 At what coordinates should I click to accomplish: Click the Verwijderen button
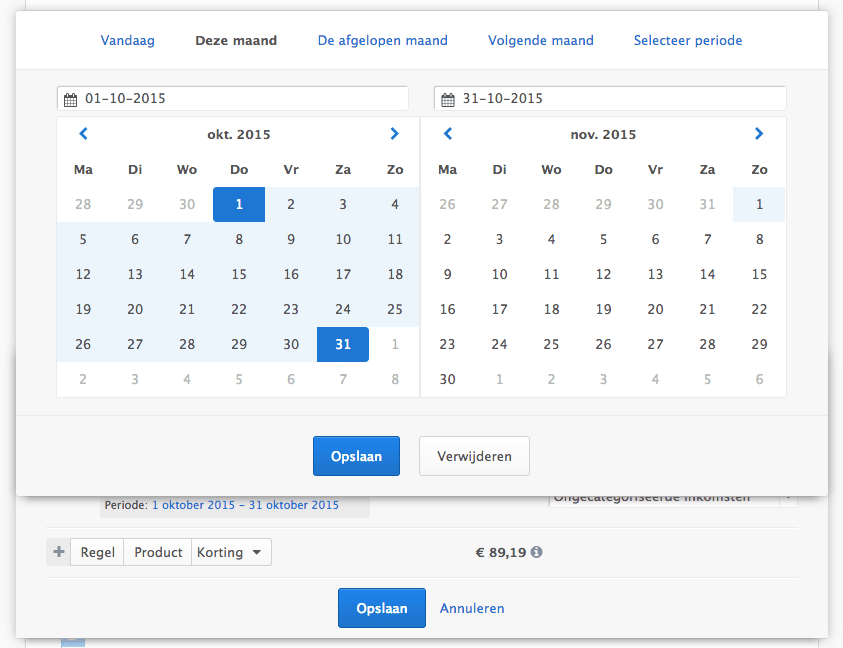[474, 455]
